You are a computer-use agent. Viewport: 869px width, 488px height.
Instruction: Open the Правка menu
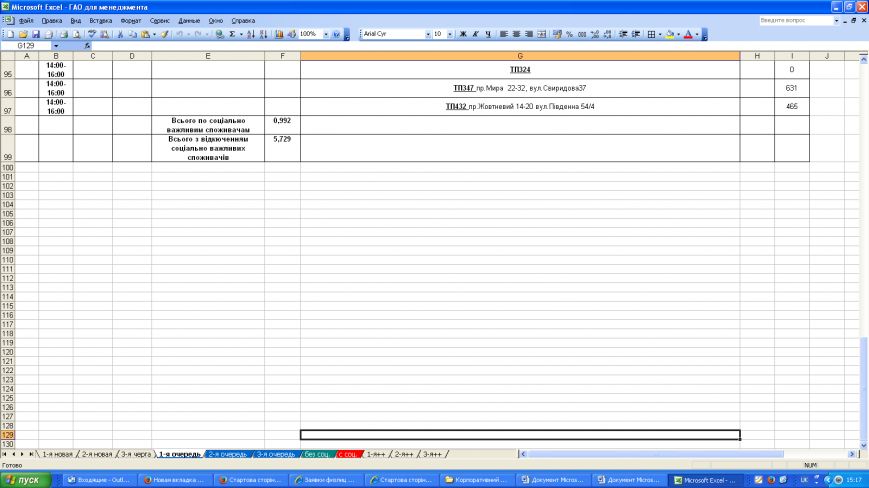(52, 20)
